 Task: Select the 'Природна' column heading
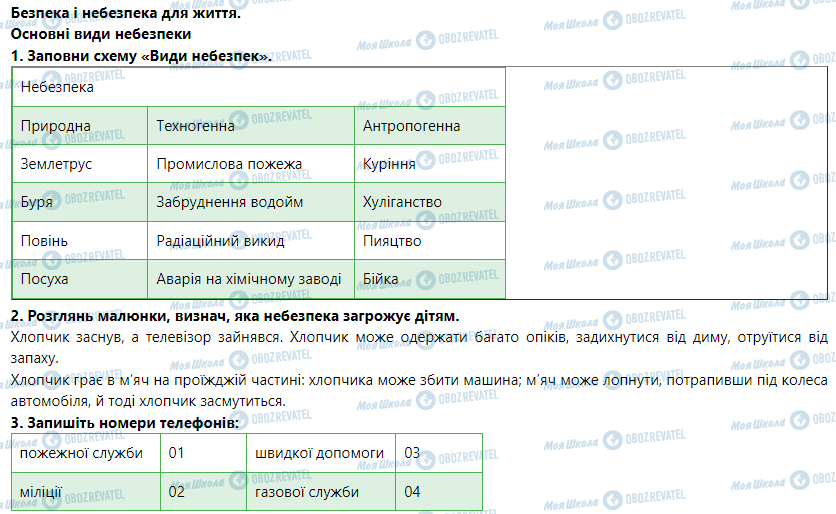(80, 126)
